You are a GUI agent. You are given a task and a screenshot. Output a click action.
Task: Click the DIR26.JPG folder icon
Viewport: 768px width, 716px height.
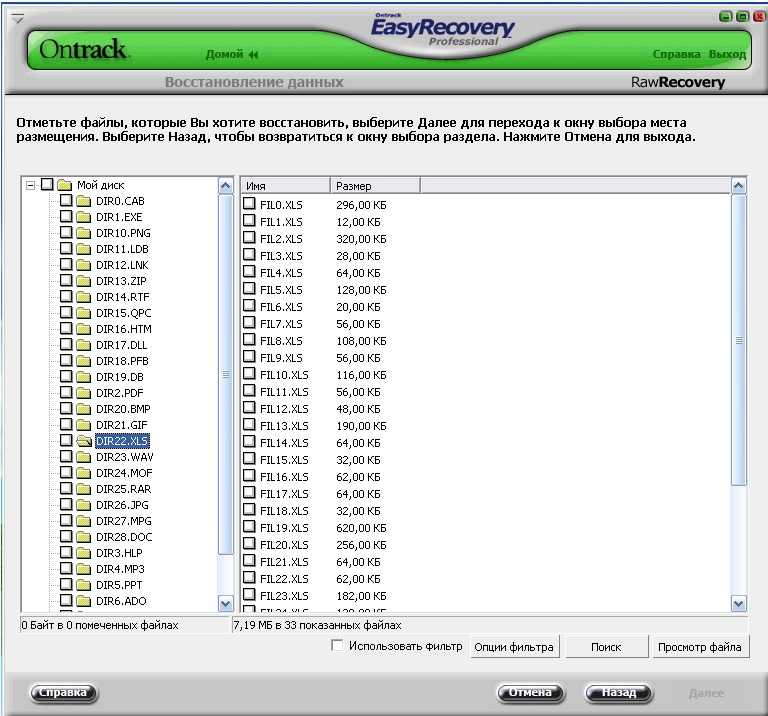point(84,505)
